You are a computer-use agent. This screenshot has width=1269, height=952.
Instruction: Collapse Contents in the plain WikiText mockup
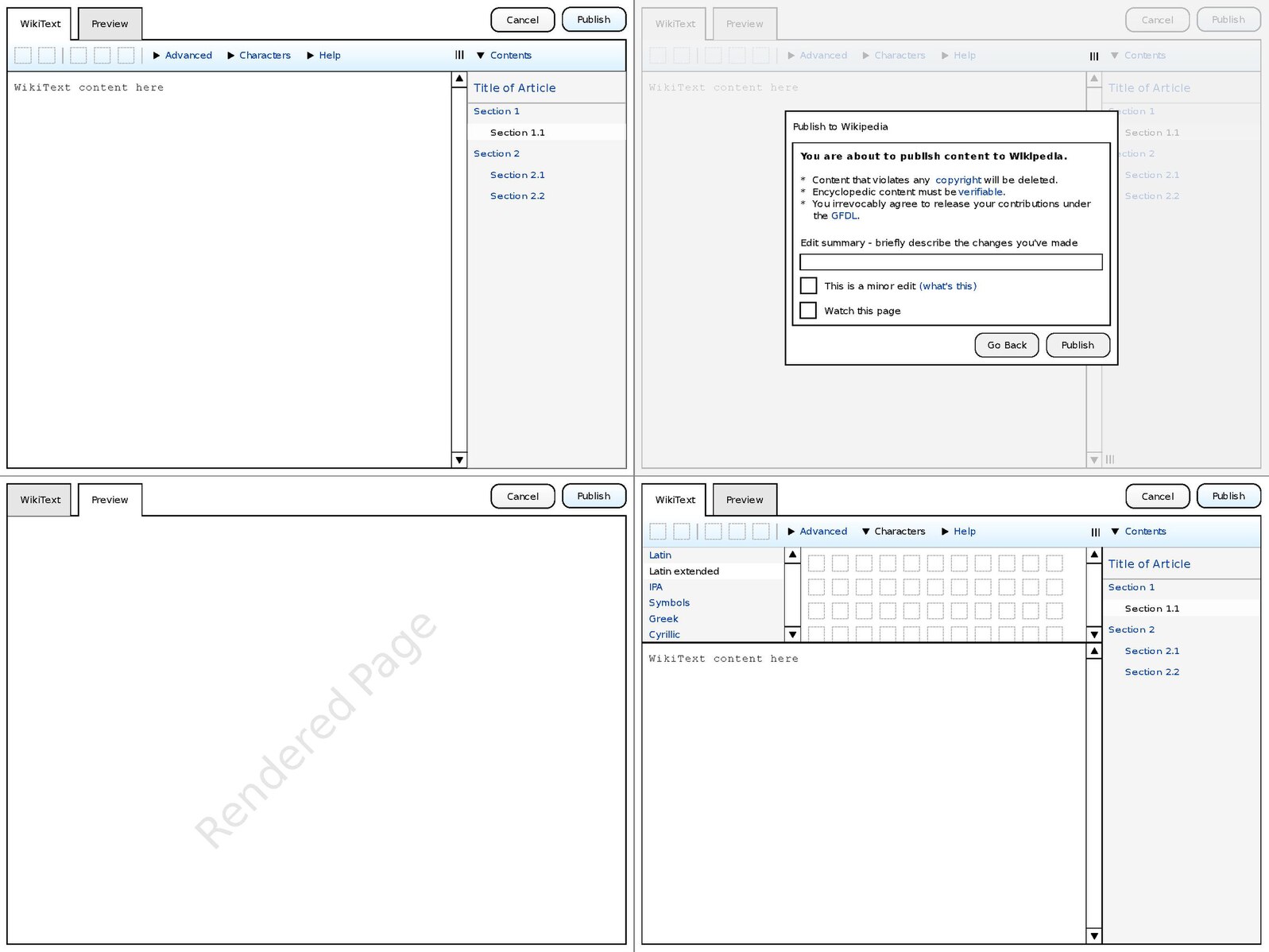(x=504, y=55)
